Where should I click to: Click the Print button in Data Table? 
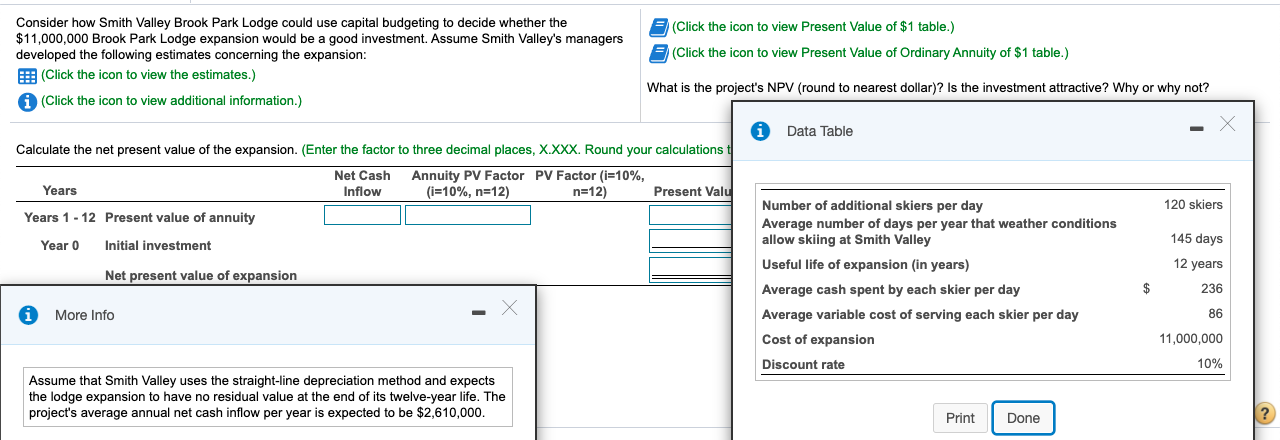(x=960, y=418)
